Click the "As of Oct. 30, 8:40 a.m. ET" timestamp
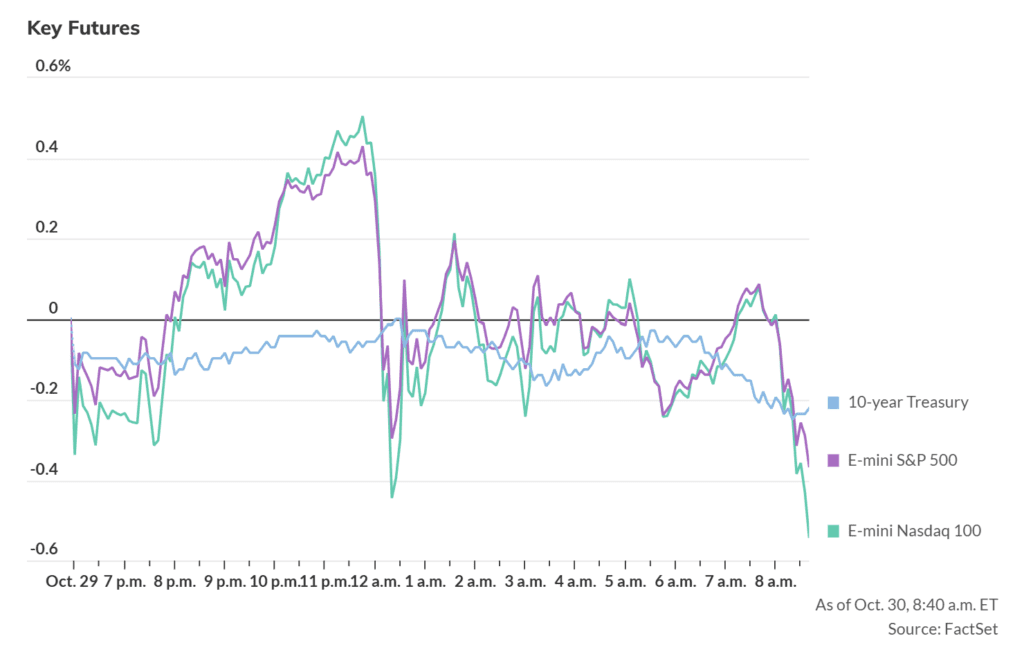 click(x=906, y=604)
